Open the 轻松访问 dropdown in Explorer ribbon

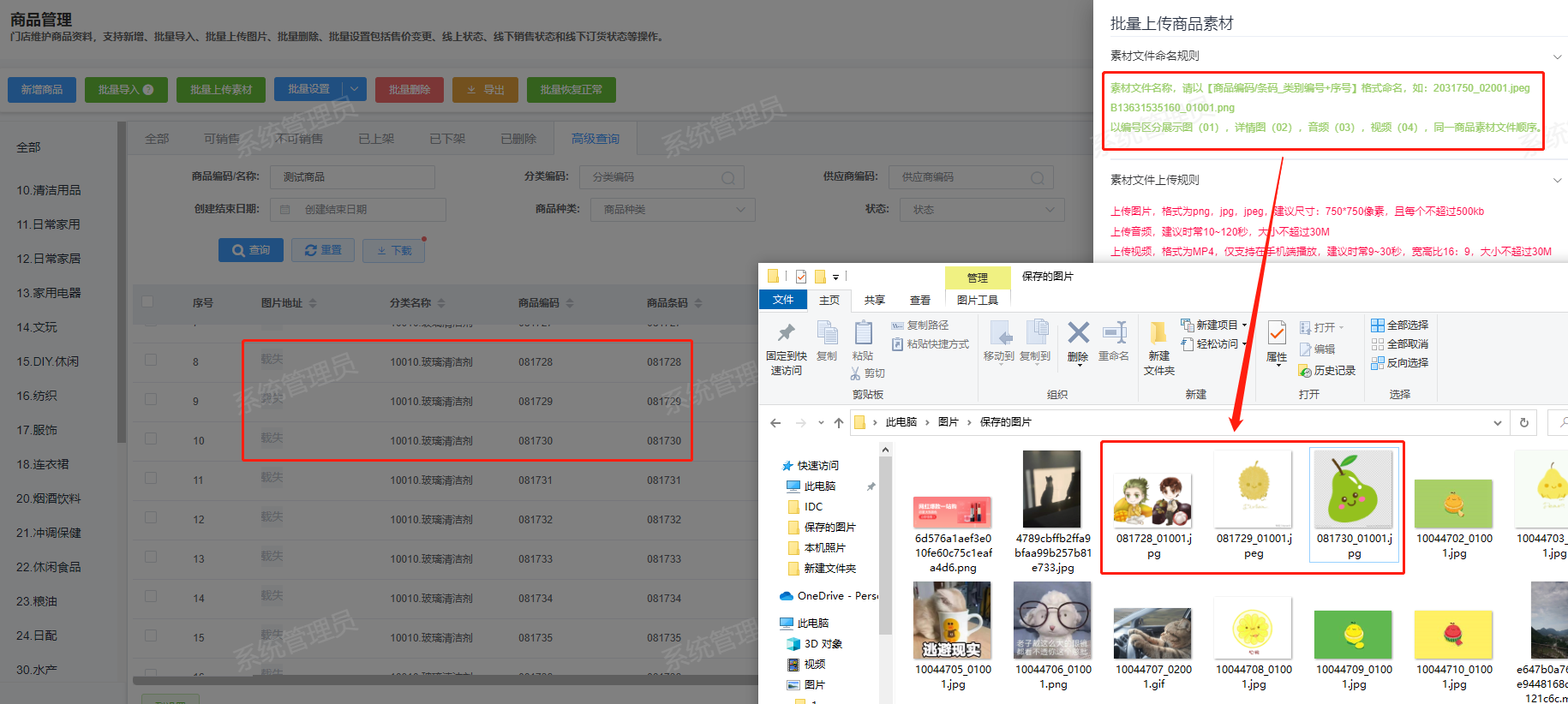point(1244,344)
